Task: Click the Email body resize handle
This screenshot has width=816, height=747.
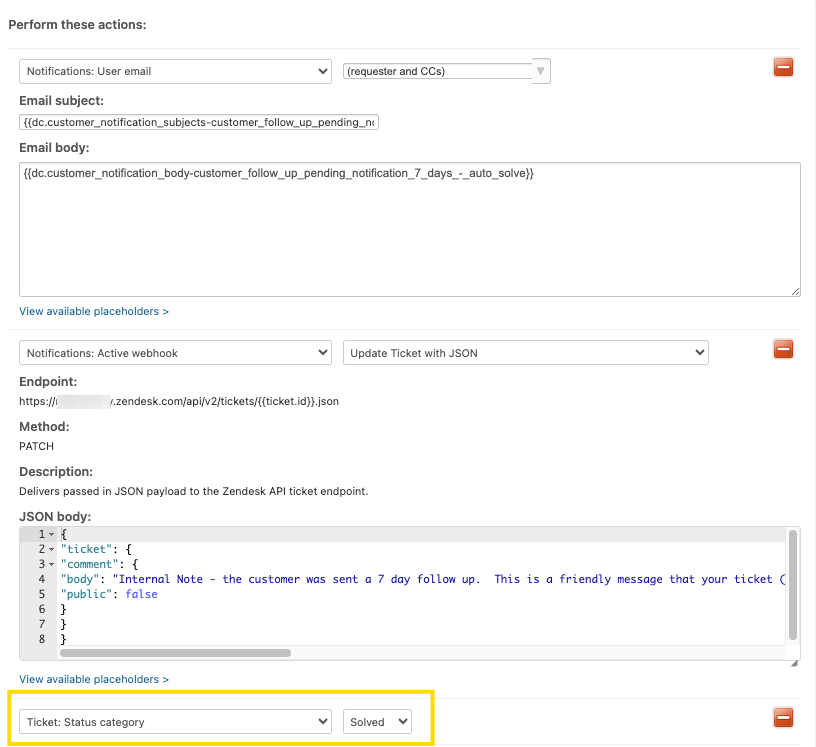Action: pyautogui.click(x=795, y=291)
